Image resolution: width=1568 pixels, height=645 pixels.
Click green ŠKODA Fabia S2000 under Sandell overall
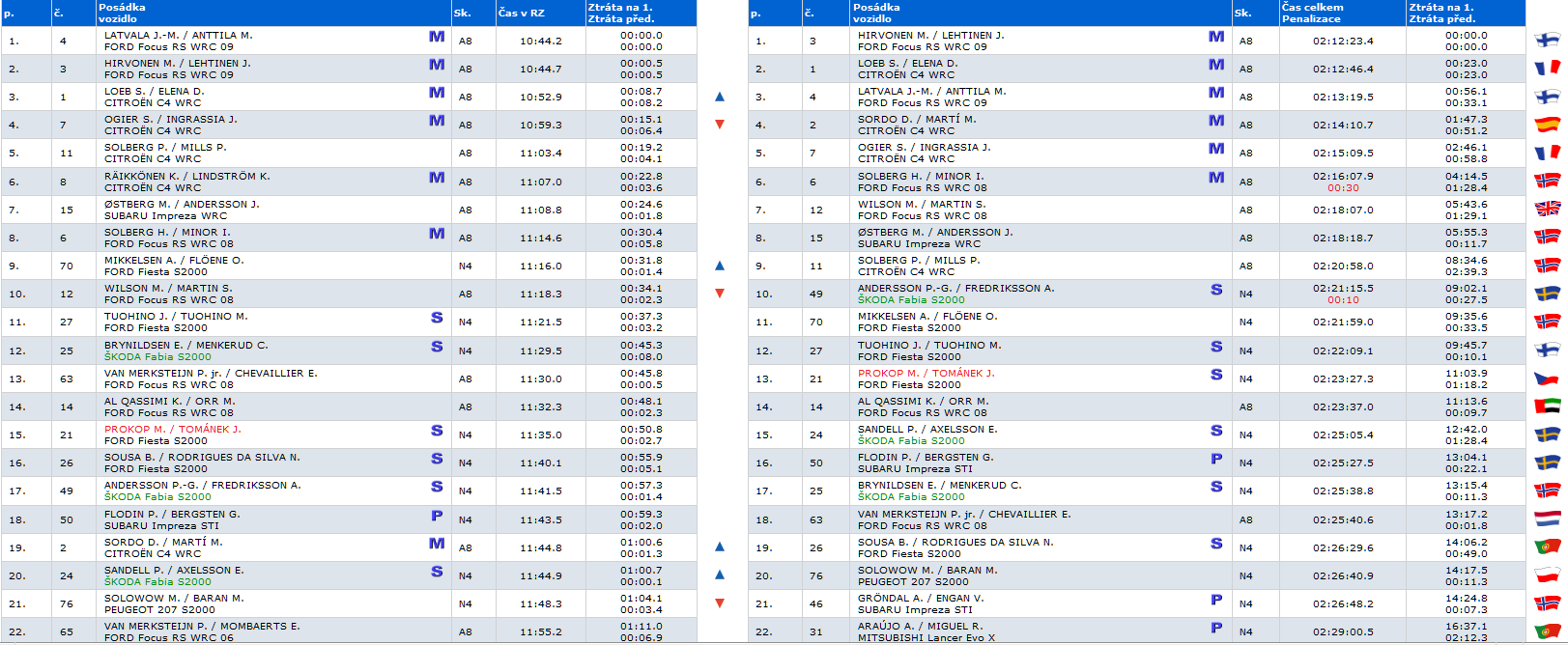tap(911, 441)
